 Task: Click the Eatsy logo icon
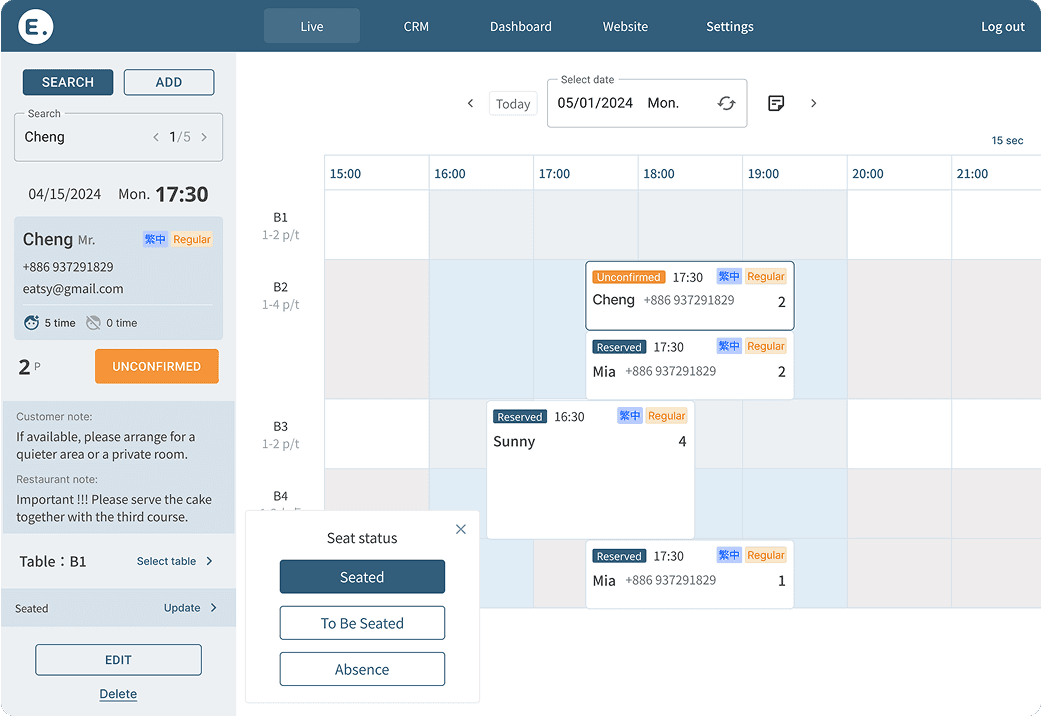(36, 27)
